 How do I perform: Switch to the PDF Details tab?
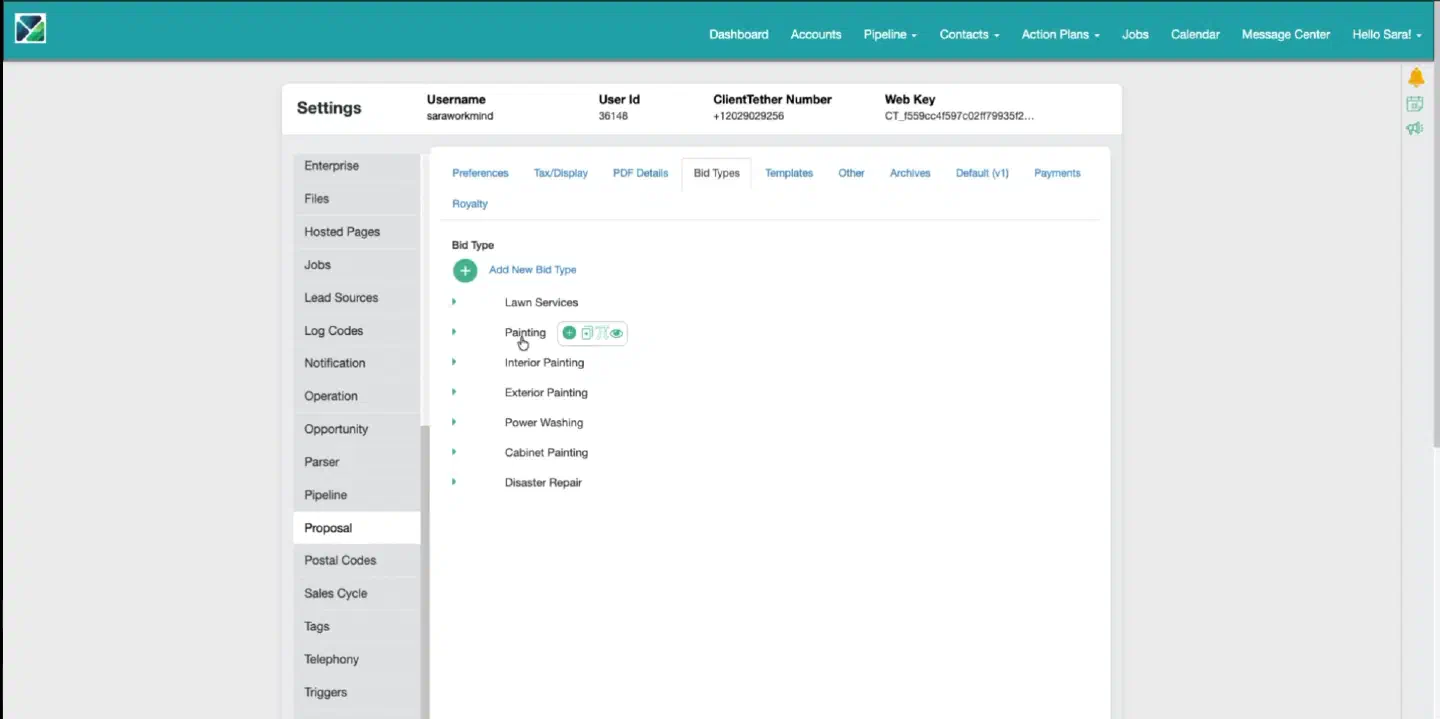640,173
